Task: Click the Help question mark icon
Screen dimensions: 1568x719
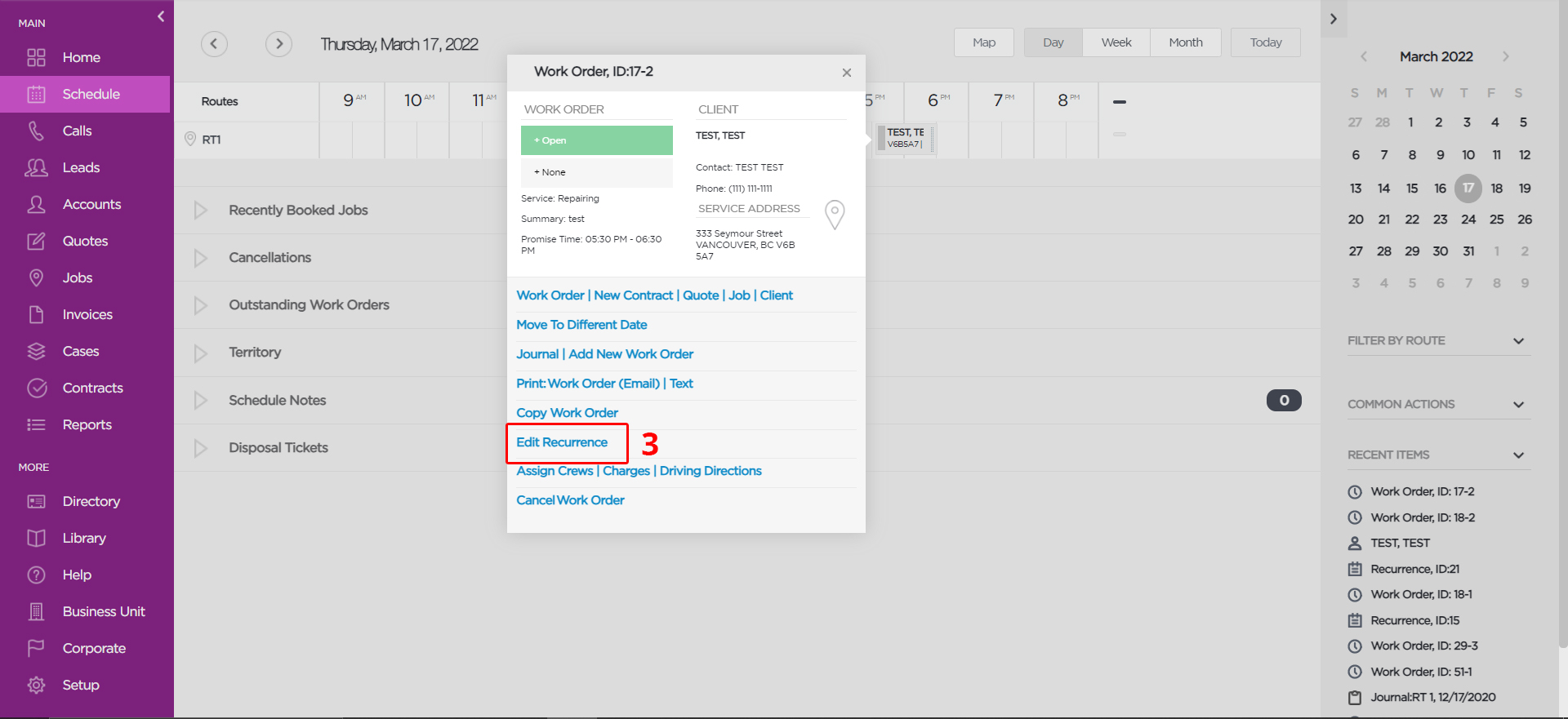Action: pyautogui.click(x=36, y=575)
